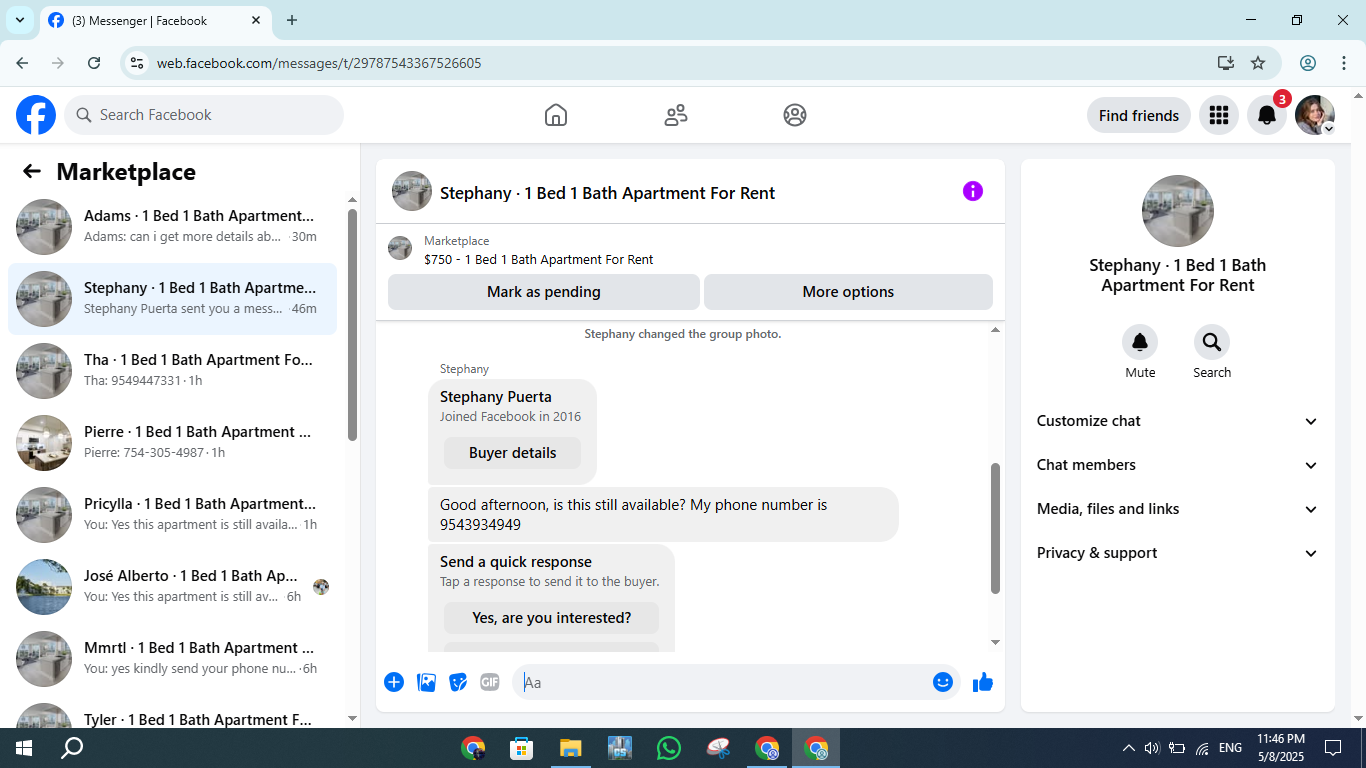This screenshot has height=768, width=1366.
Task: Click the Mark as pending button
Action: (x=544, y=292)
